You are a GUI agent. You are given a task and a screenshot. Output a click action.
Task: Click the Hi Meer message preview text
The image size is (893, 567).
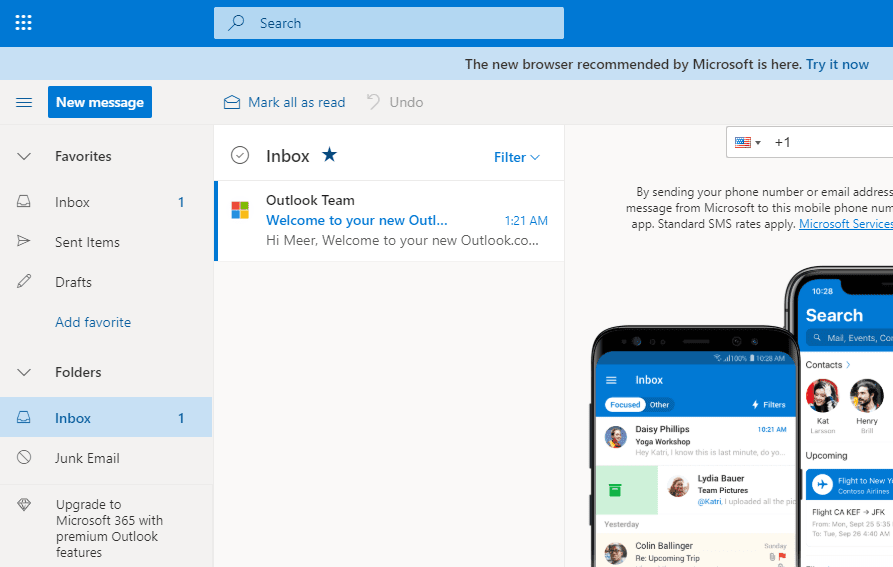click(402, 240)
